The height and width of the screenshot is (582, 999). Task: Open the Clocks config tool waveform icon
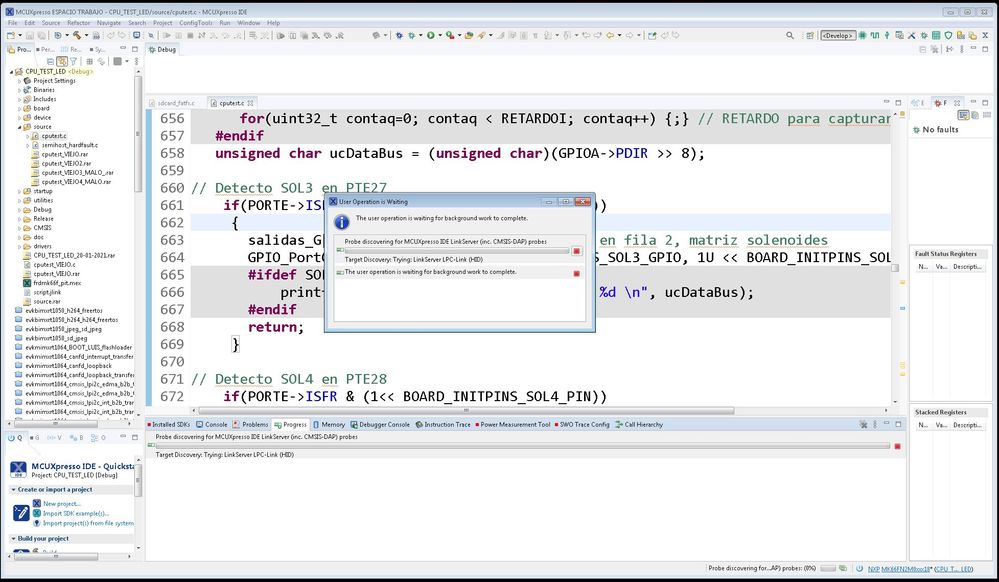pyautogui.click(x=875, y=35)
